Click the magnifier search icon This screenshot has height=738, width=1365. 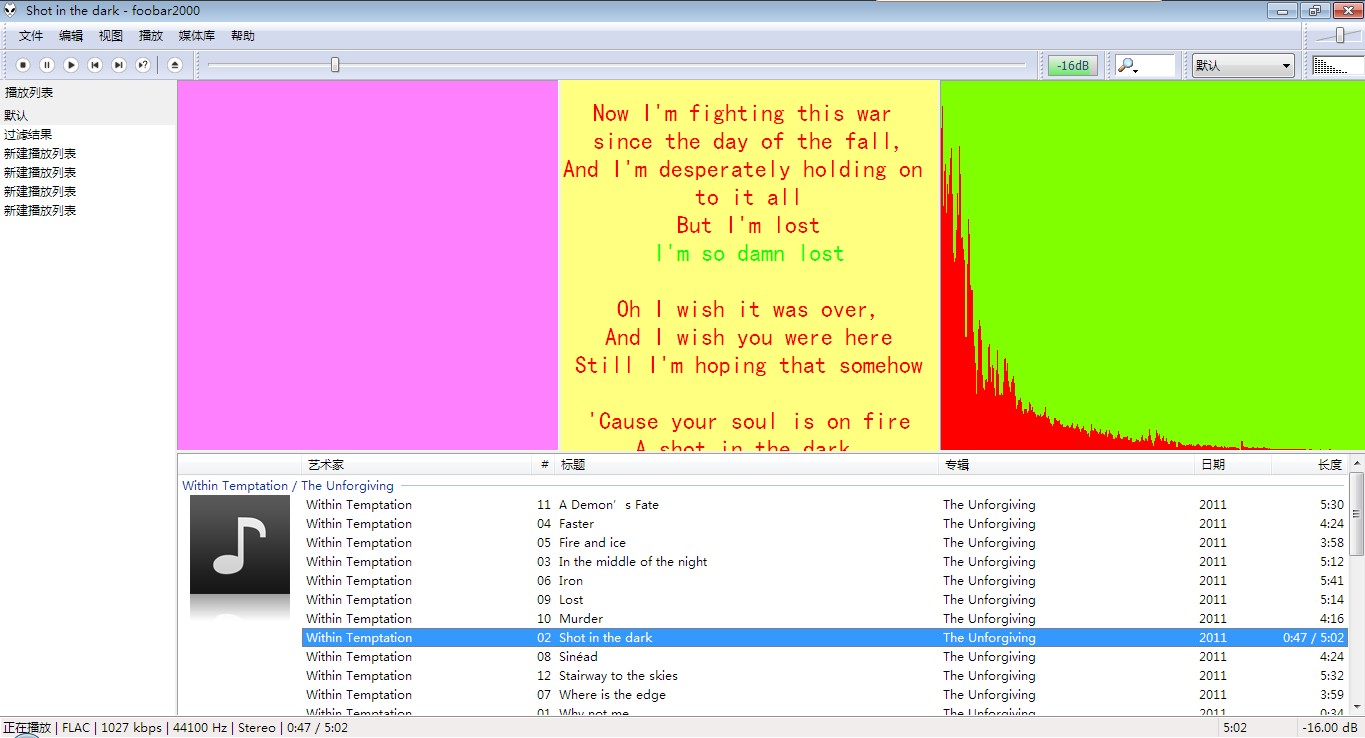point(1127,66)
